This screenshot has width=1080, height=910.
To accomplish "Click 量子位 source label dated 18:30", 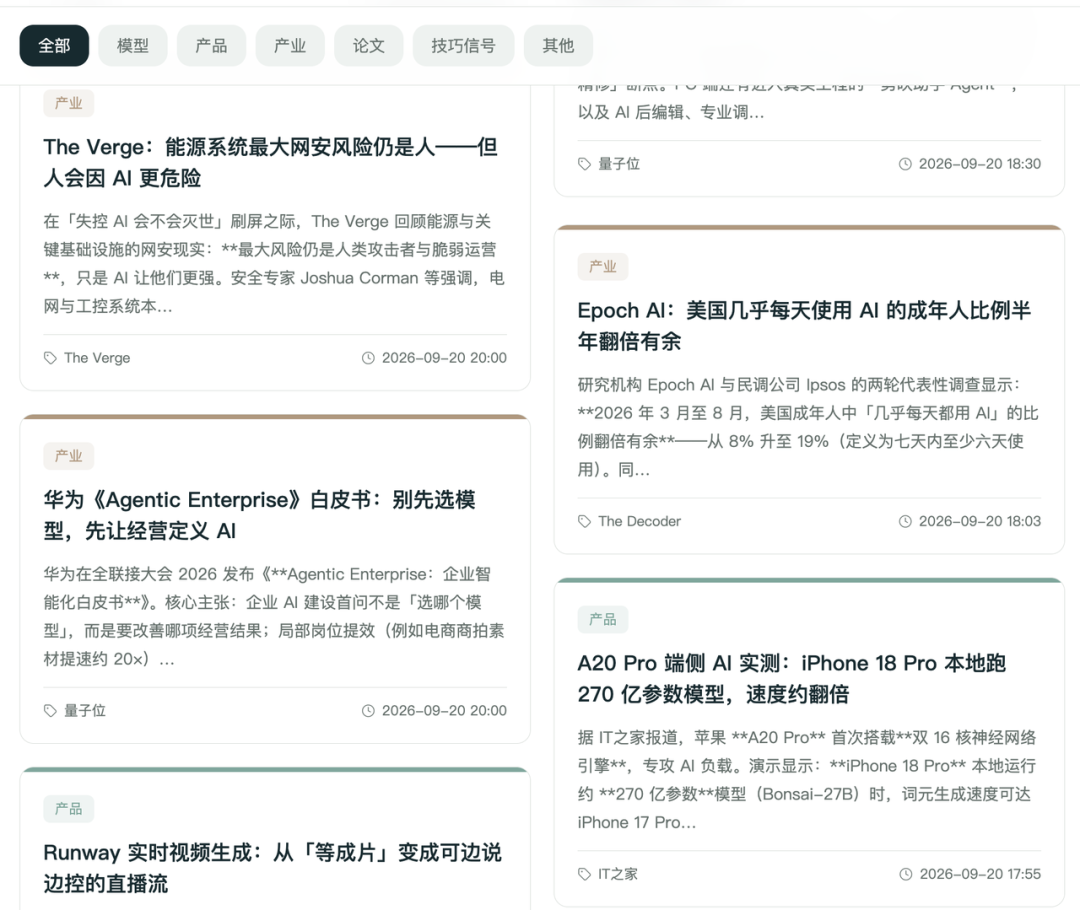I will pyautogui.click(x=619, y=163).
